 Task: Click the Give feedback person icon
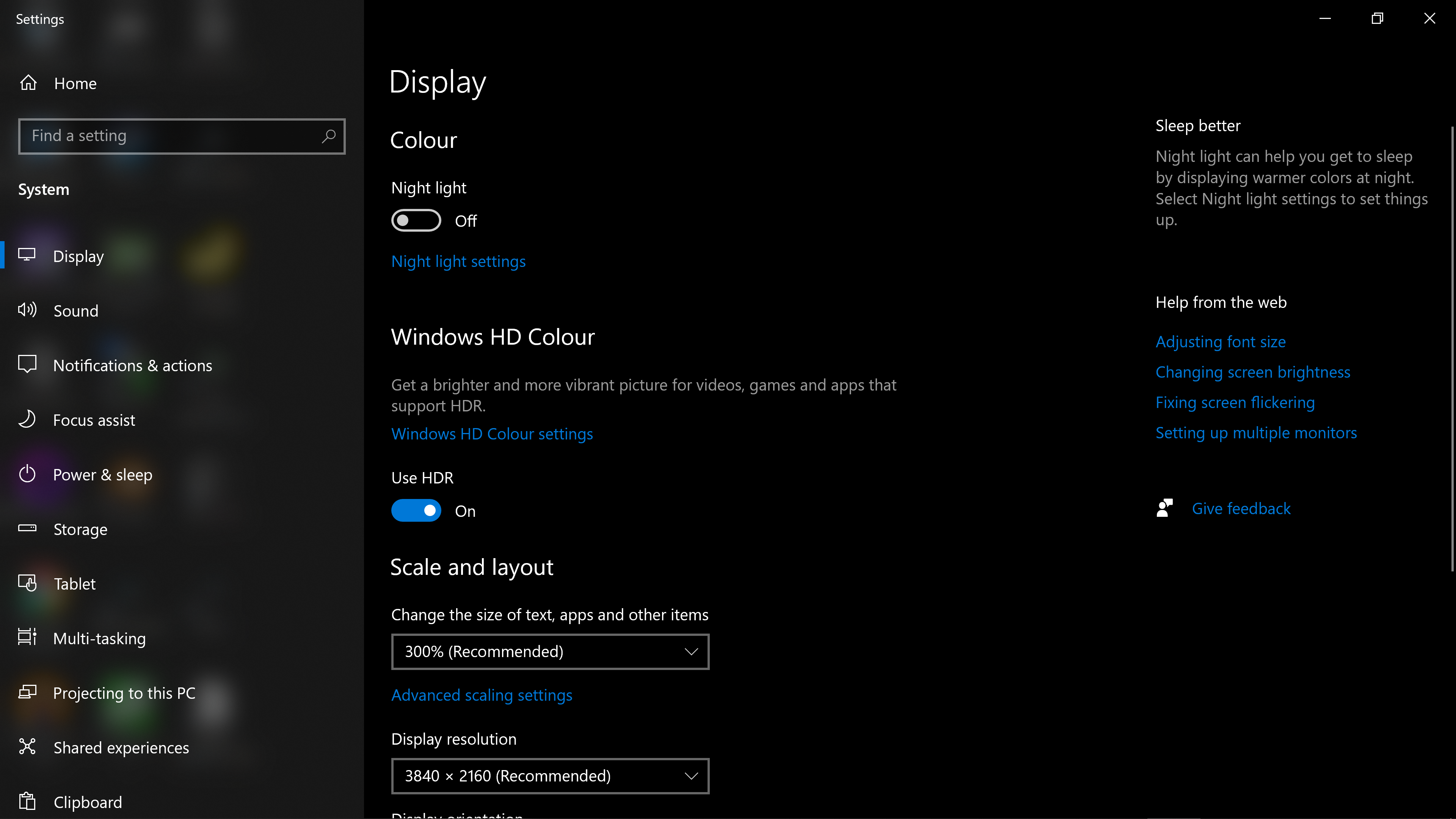(x=1165, y=508)
